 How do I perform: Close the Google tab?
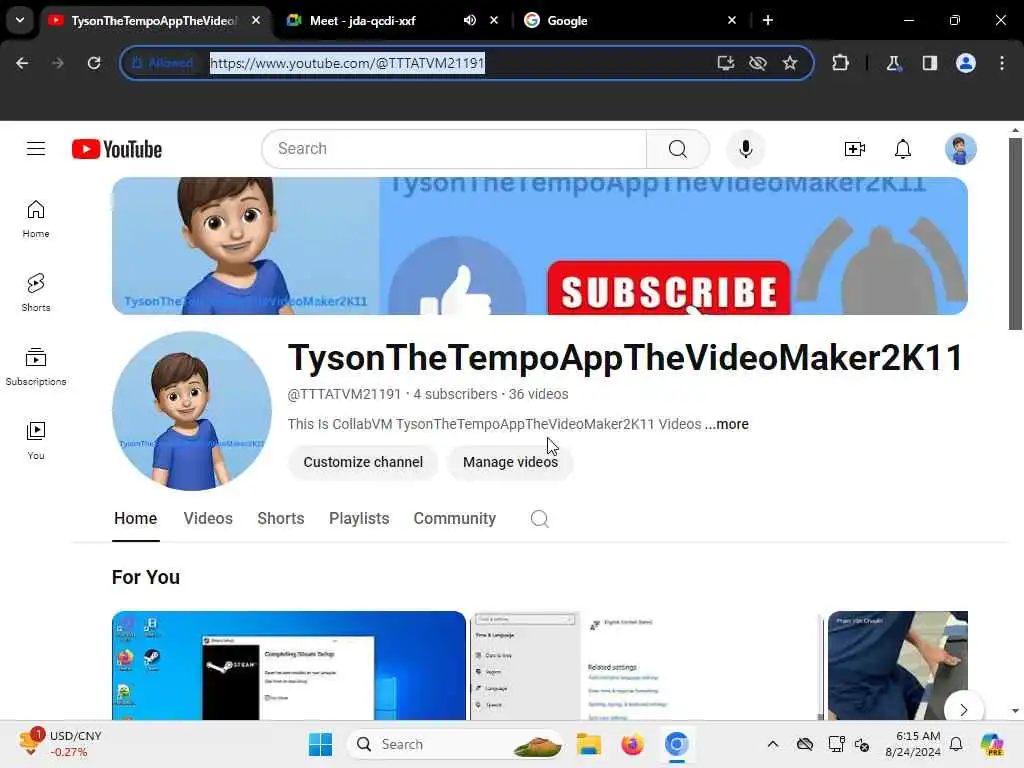(x=732, y=20)
